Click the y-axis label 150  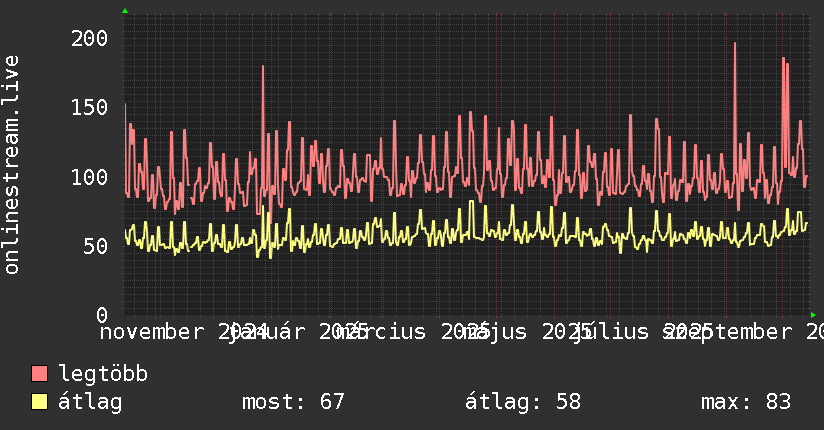89,107
